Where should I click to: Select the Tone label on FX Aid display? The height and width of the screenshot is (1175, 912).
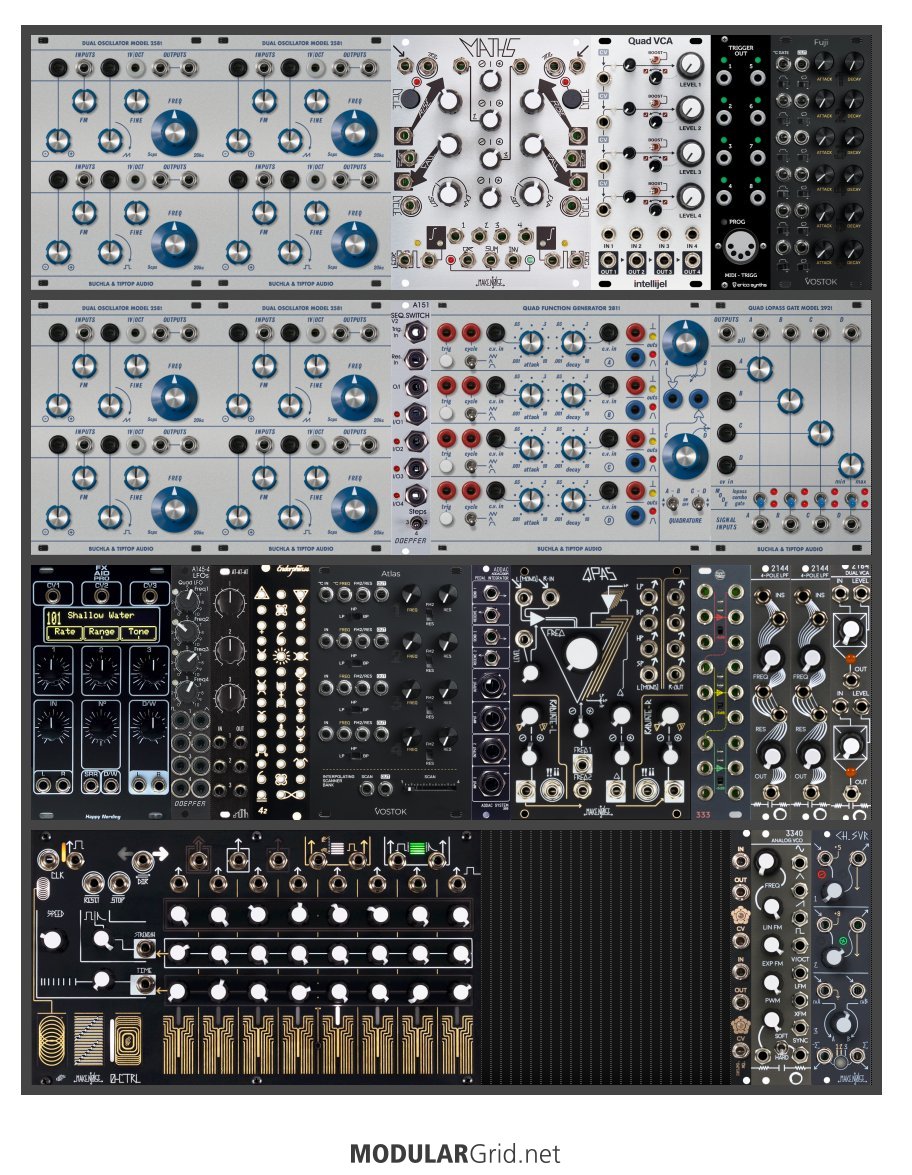click(139, 632)
